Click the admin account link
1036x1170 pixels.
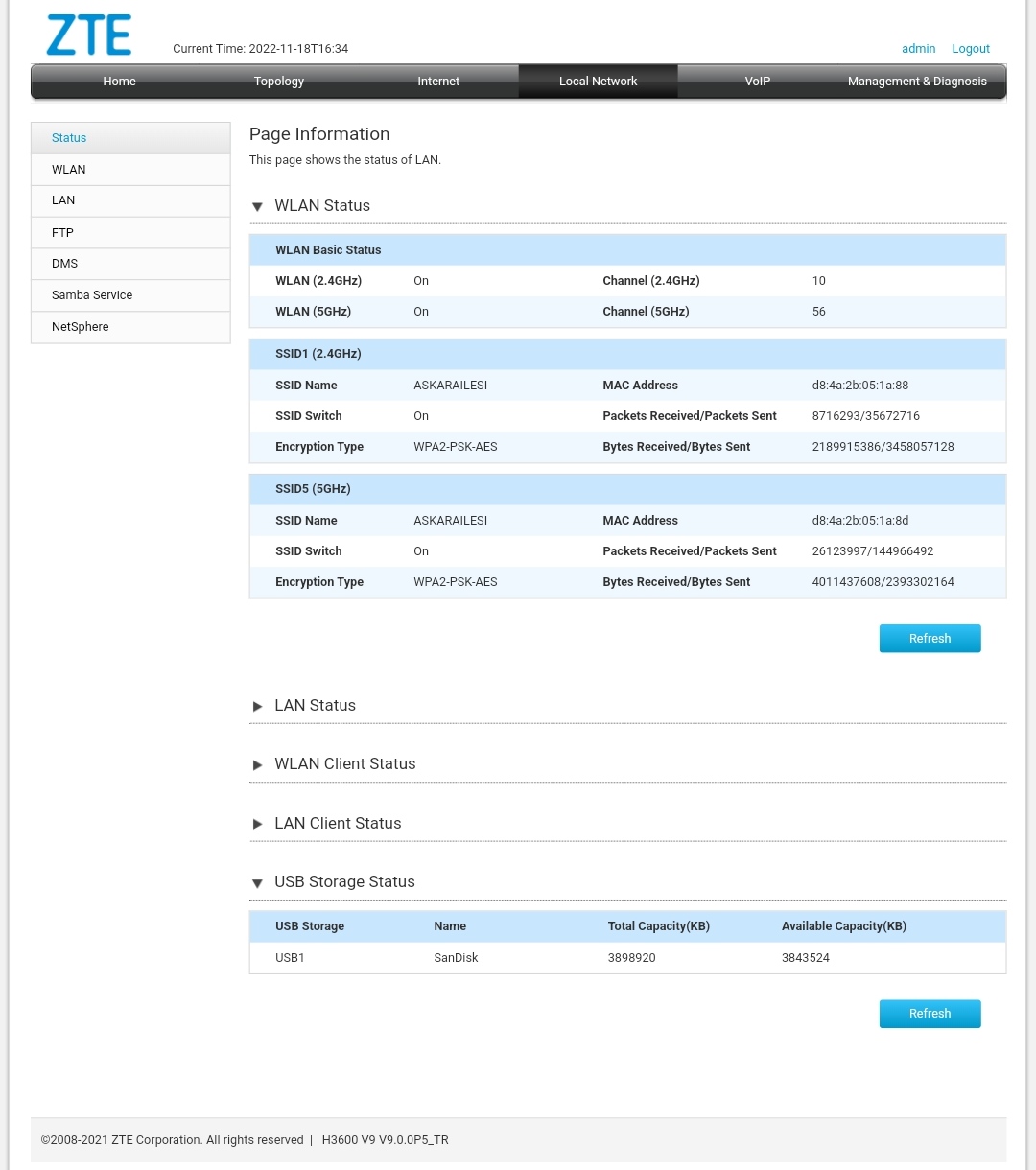click(918, 49)
